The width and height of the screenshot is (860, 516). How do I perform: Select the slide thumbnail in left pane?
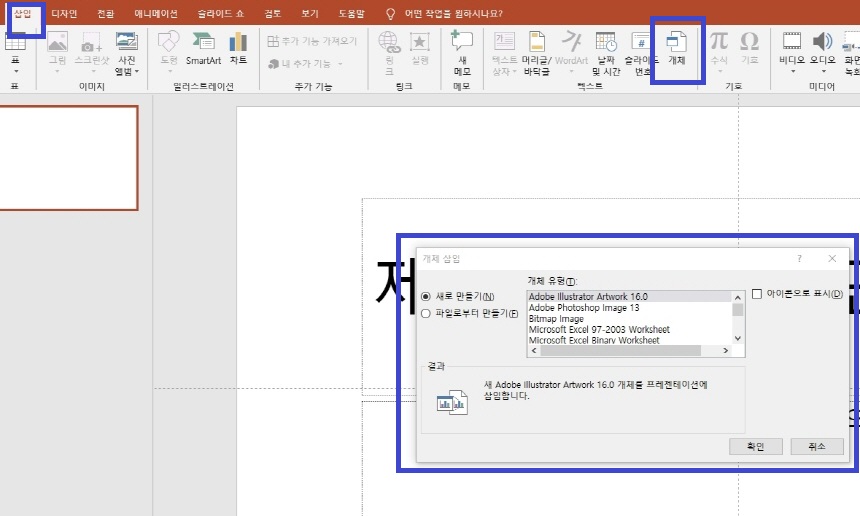[x=69, y=158]
